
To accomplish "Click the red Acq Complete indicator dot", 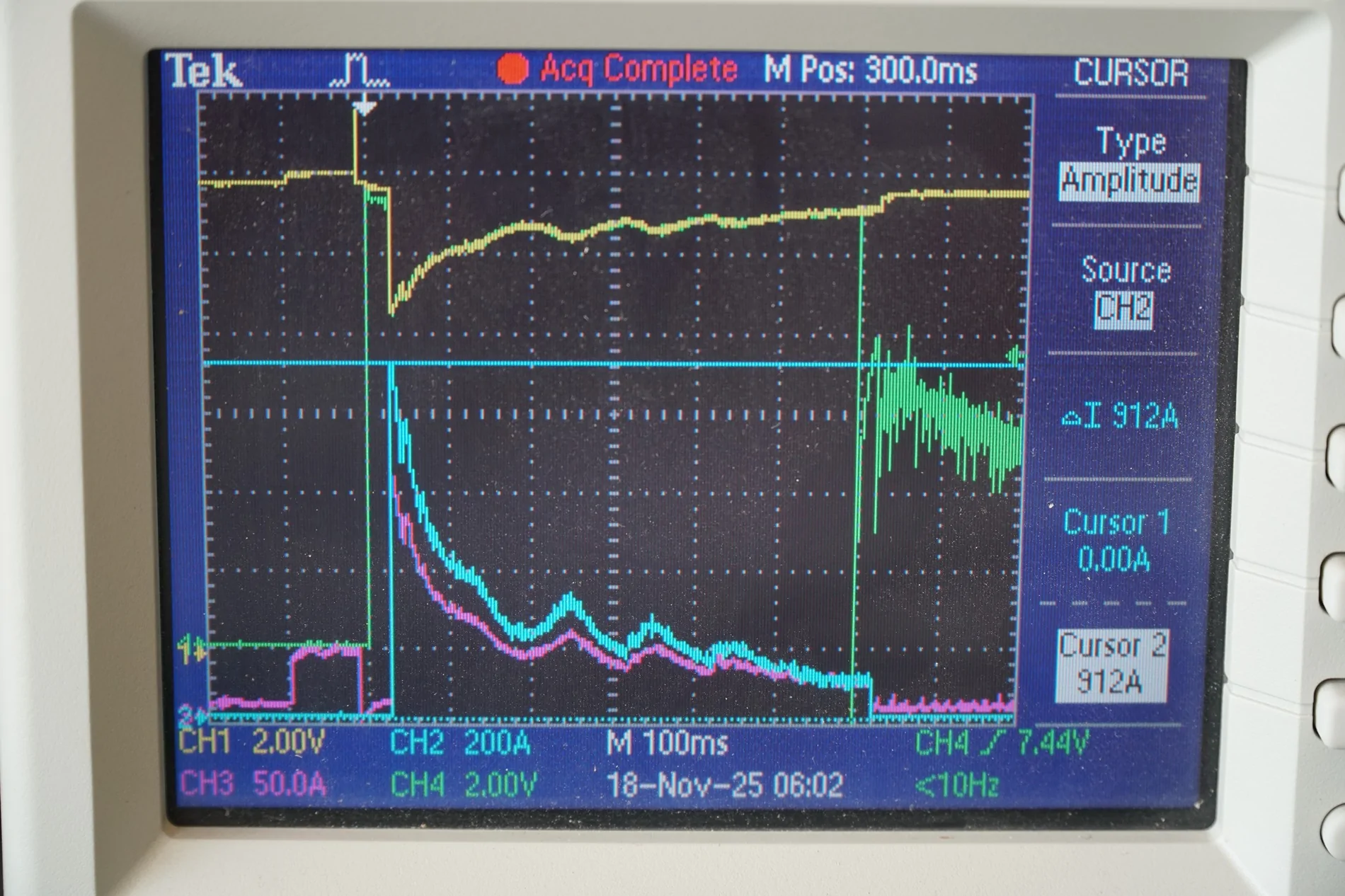I will 513,69.
